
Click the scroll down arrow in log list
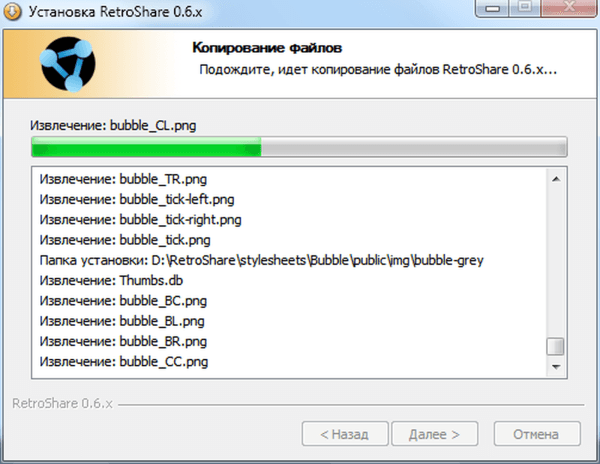[556, 367]
